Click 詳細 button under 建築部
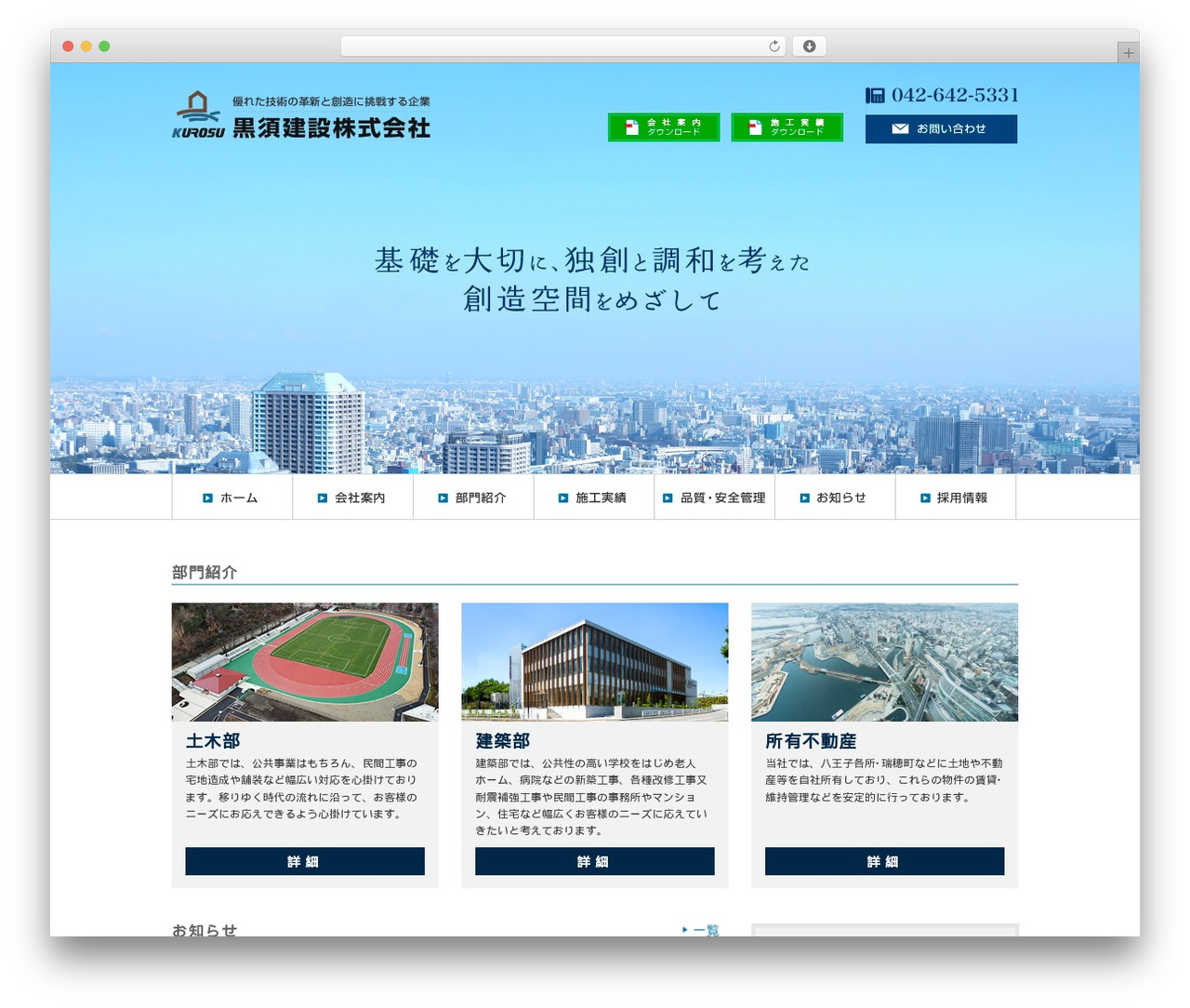Image resolution: width=1190 pixels, height=1008 pixels. pyautogui.click(x=595, y=861)
